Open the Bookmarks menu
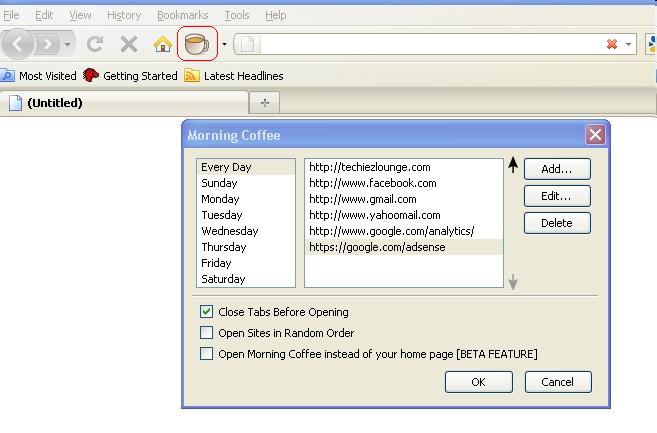Image resolution: width=657 pixels, height=433 pixels. (183, 15)
